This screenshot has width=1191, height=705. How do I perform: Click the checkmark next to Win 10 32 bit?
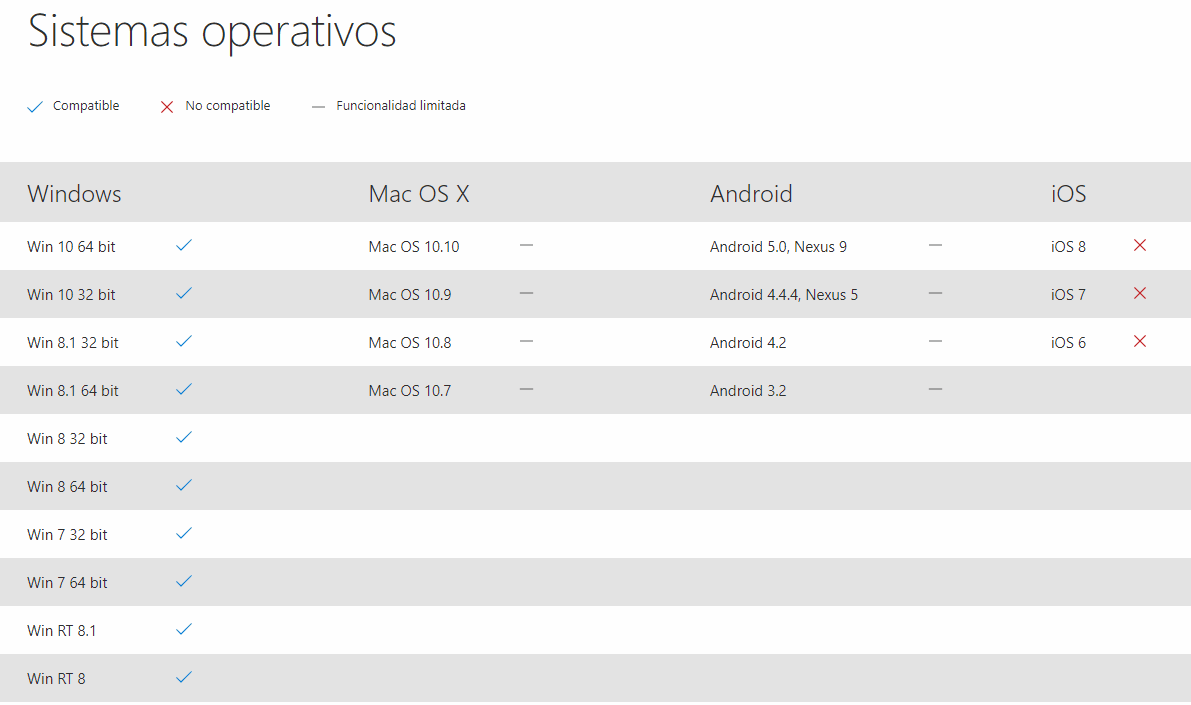[184, 293]
